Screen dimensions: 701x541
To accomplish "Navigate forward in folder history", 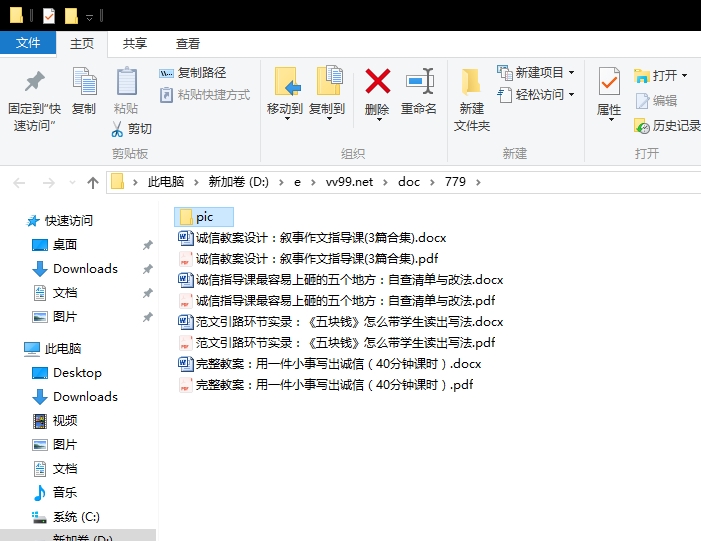I will (x=48, y=182).
